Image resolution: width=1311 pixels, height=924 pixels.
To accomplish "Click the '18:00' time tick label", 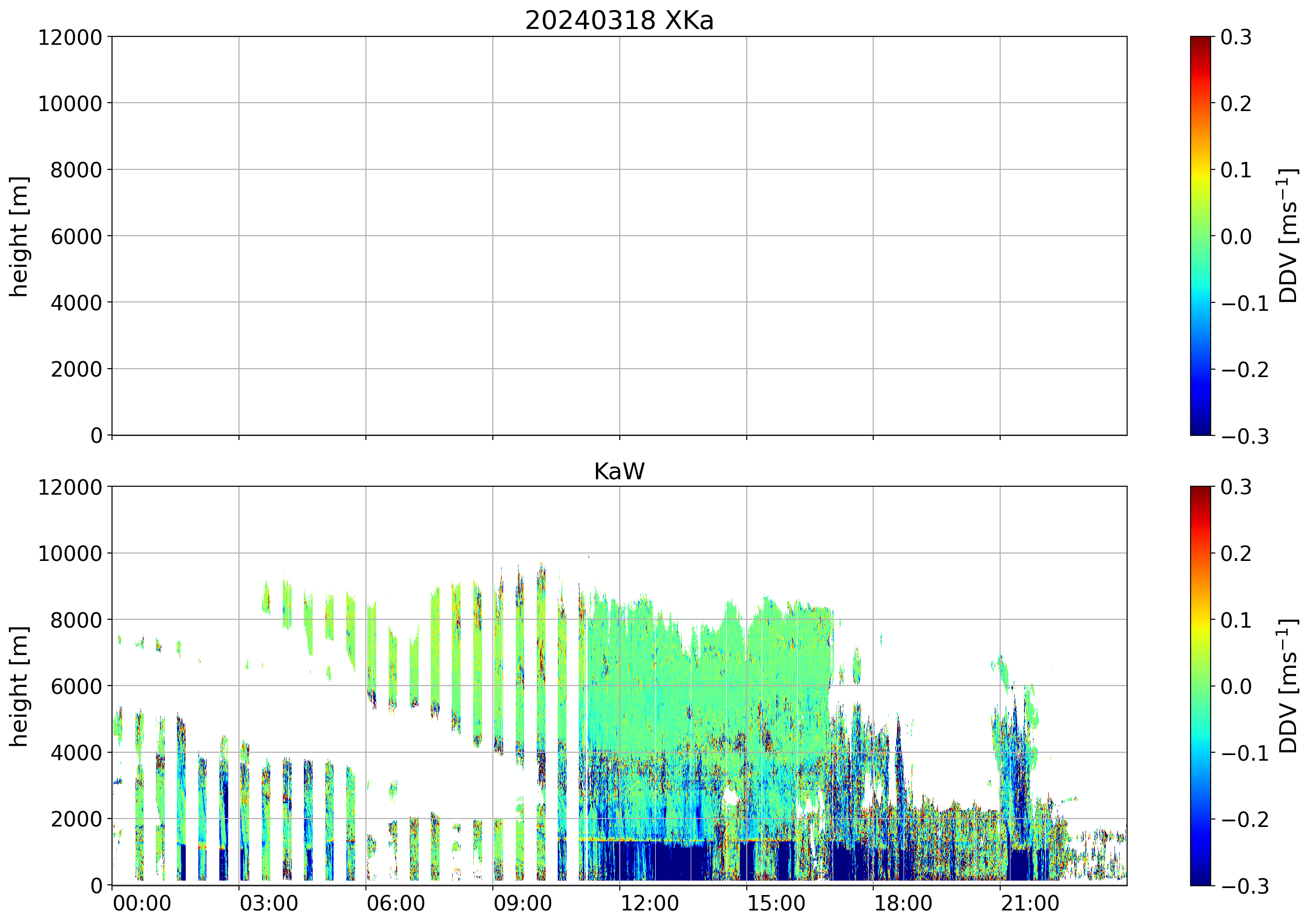I will (903, 904).
